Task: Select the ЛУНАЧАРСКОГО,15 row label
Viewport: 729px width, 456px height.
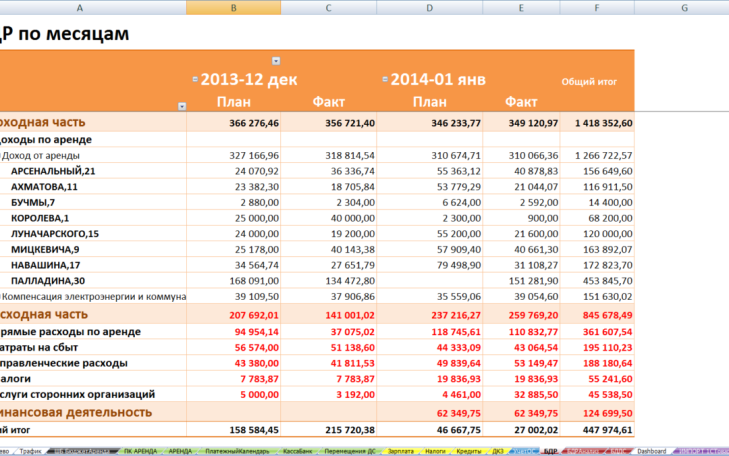Action: pos(55,234)
